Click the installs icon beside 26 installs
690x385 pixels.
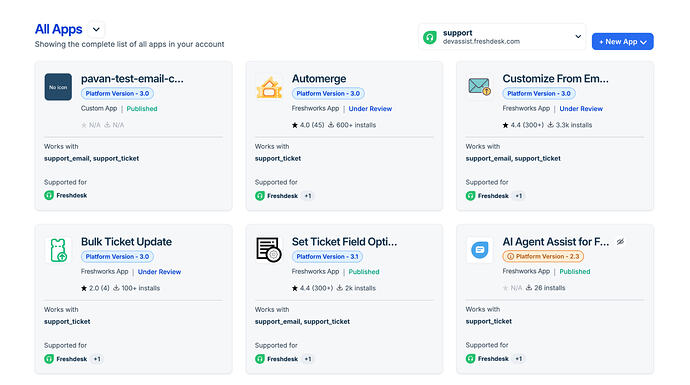[x=529, y=288]
